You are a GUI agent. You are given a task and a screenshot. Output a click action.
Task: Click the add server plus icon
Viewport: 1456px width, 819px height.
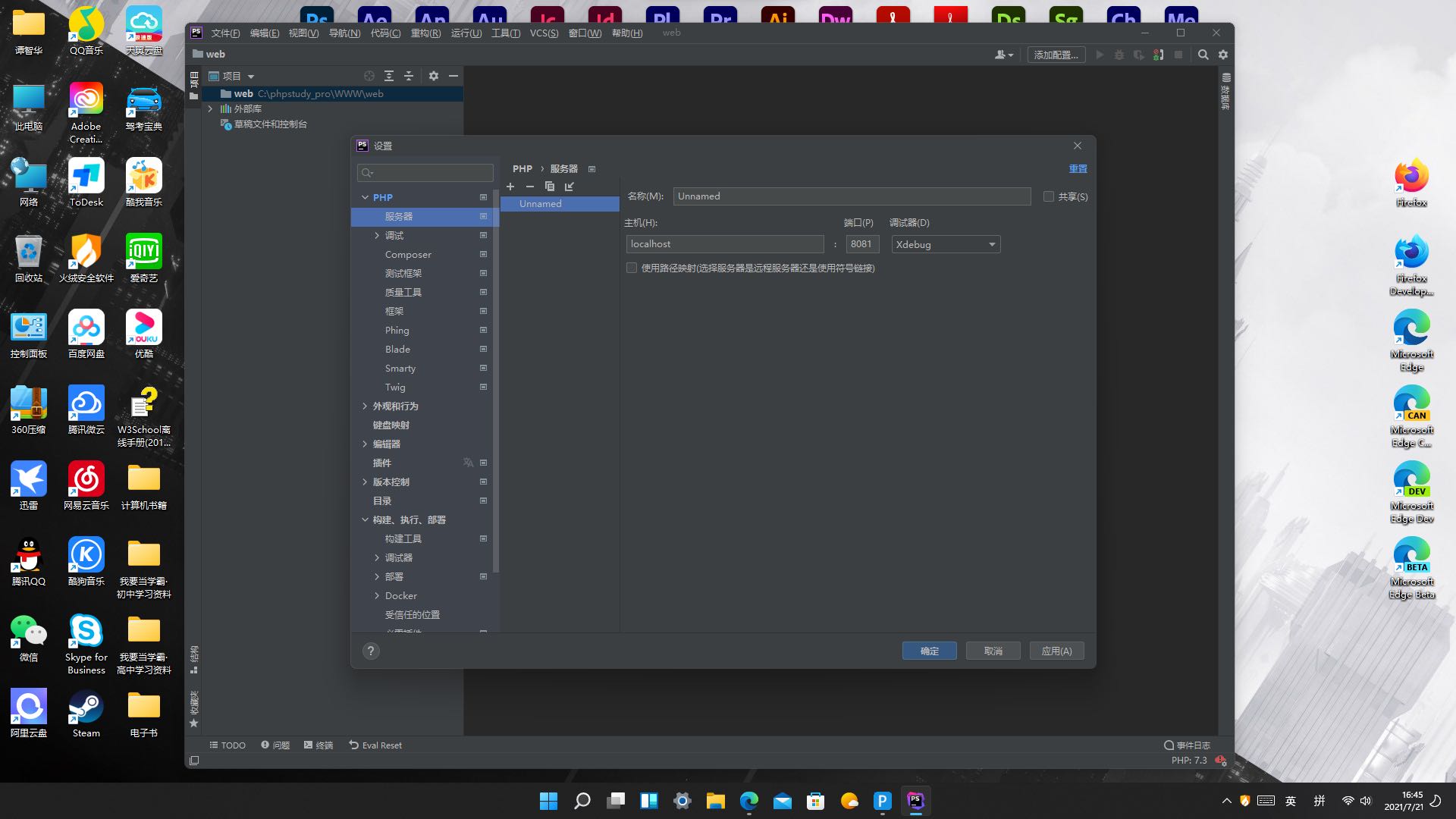pyautogui.click(x=510, y=187)
